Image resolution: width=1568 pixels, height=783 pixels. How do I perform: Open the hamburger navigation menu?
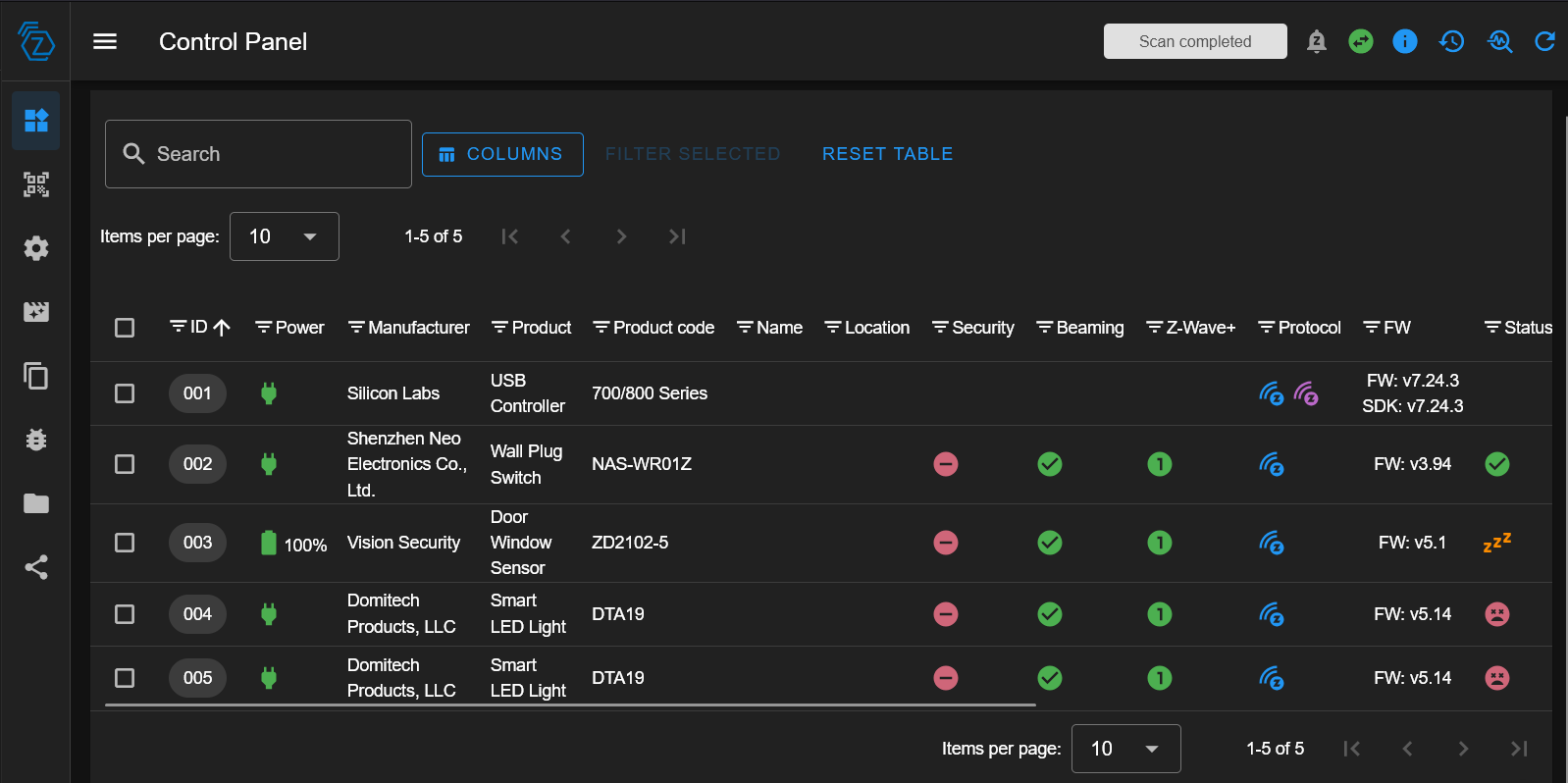105,41
